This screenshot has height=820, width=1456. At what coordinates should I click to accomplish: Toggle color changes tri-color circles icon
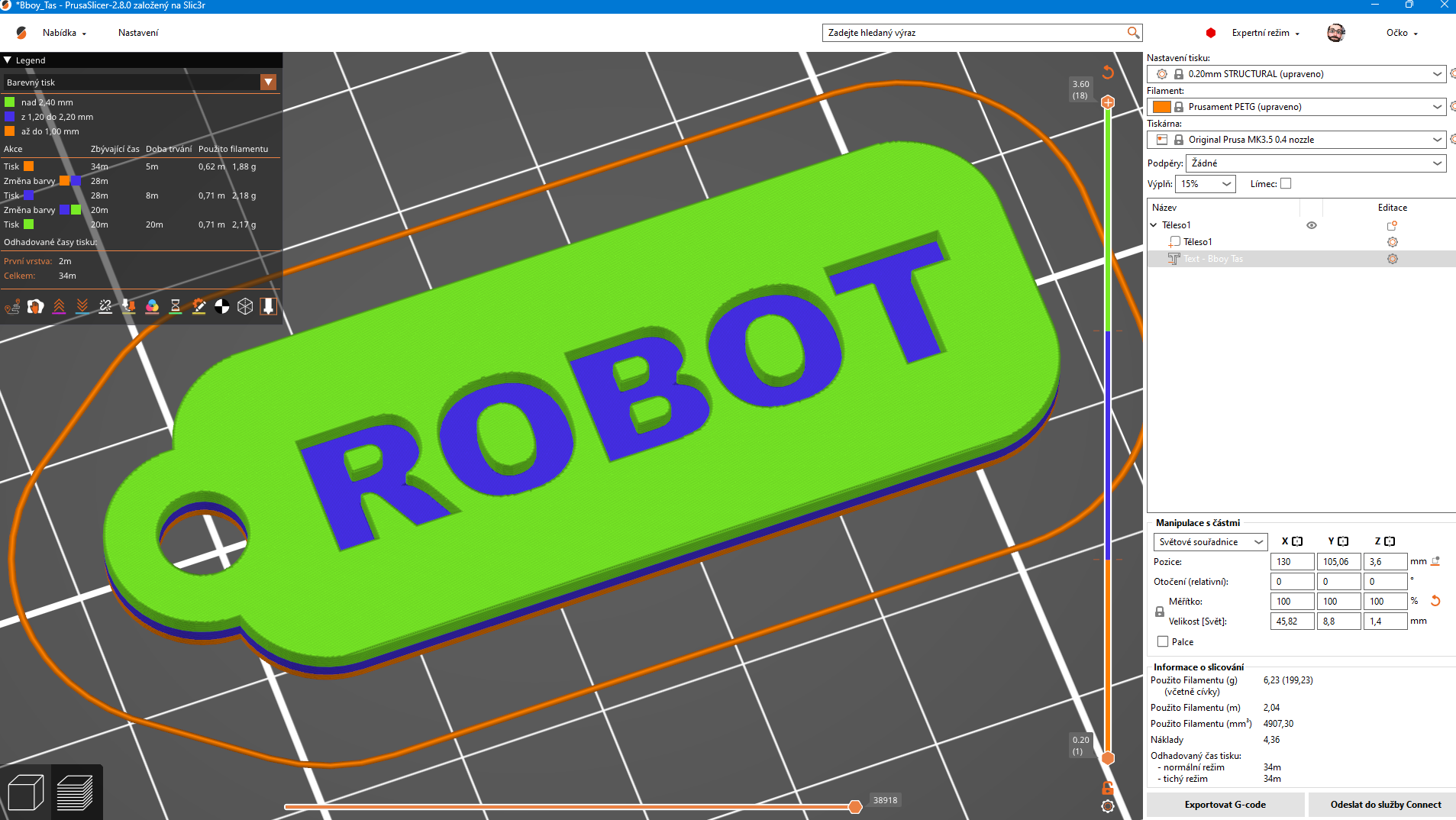point(152,307)
